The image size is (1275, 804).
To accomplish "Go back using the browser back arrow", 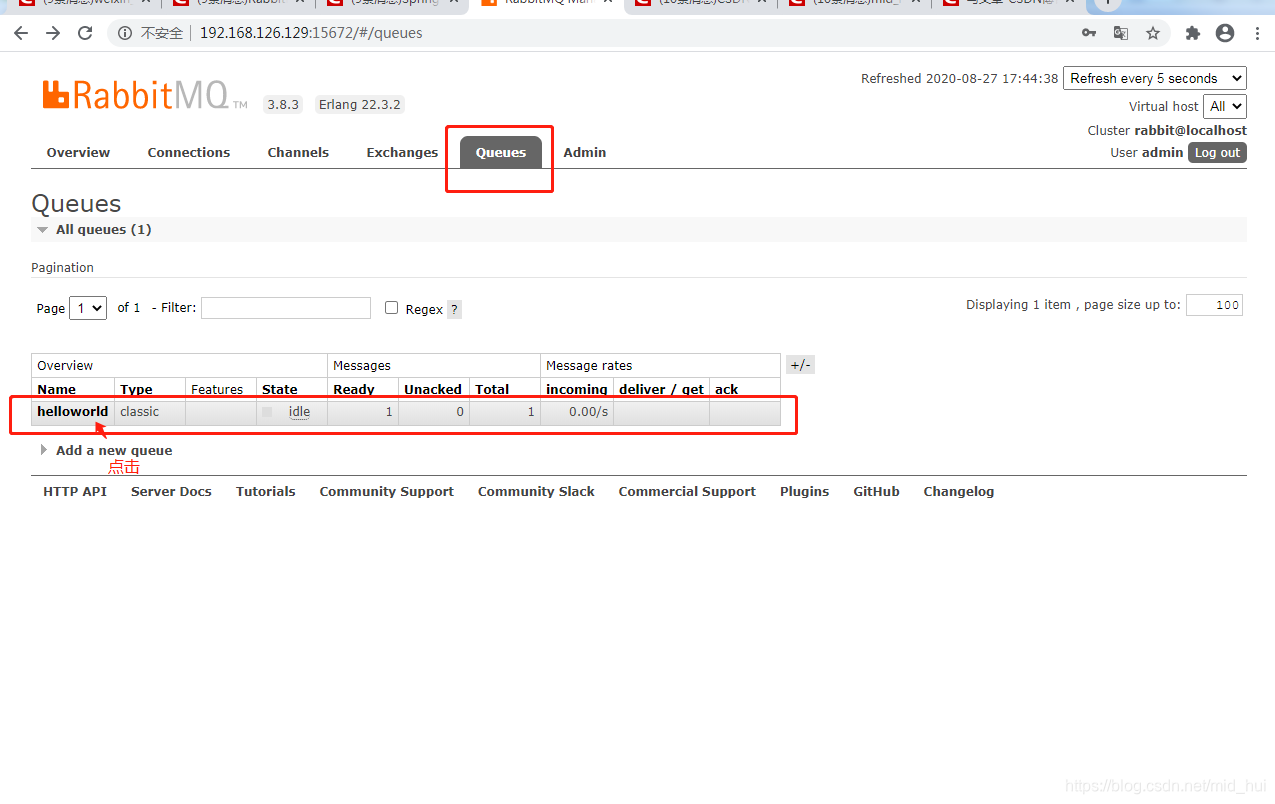I will pyautogui.click(x=21, y=33).
